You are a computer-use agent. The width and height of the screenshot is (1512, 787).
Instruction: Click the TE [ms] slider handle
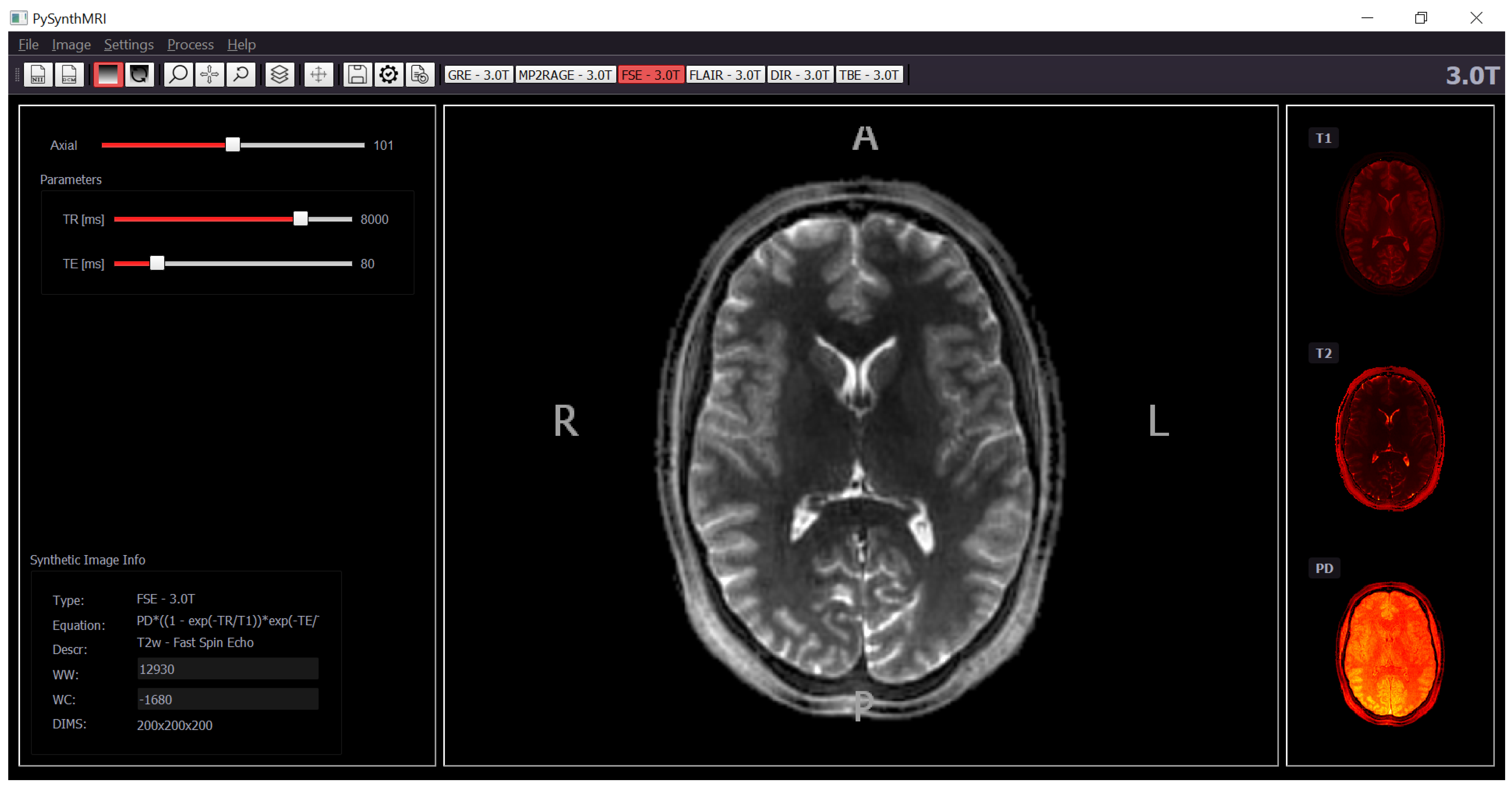click(157, 263)
